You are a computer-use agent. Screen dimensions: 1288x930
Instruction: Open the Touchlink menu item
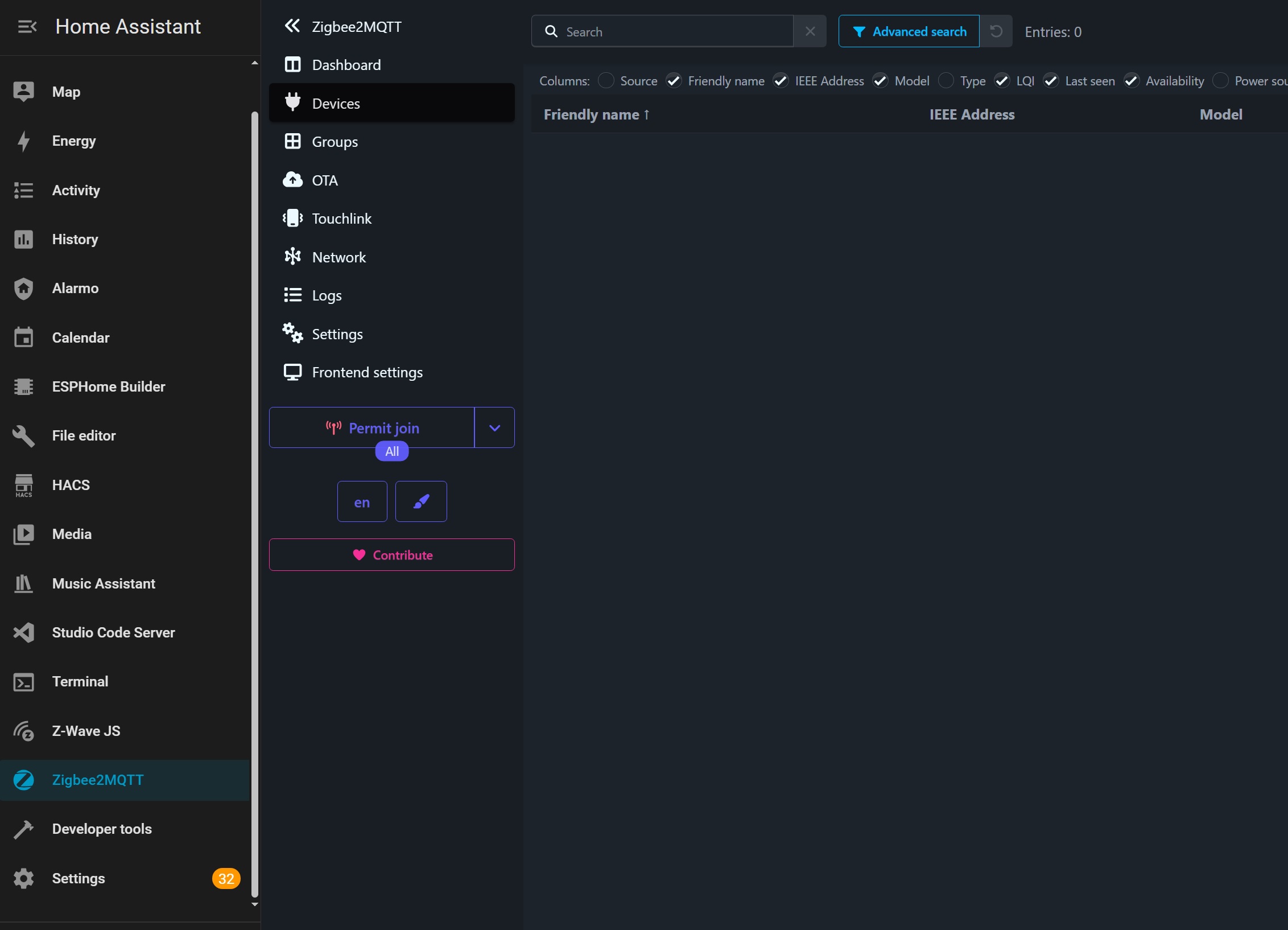341,219
